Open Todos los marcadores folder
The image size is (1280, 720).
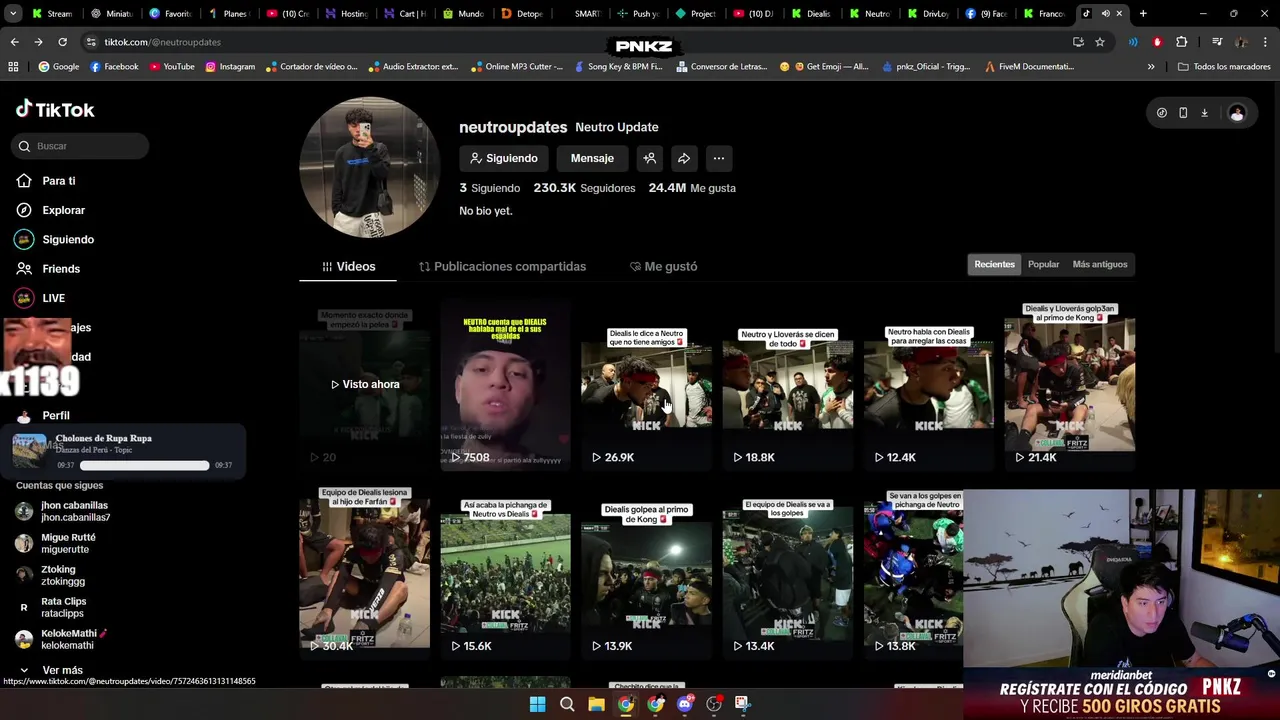(1224, 67)
